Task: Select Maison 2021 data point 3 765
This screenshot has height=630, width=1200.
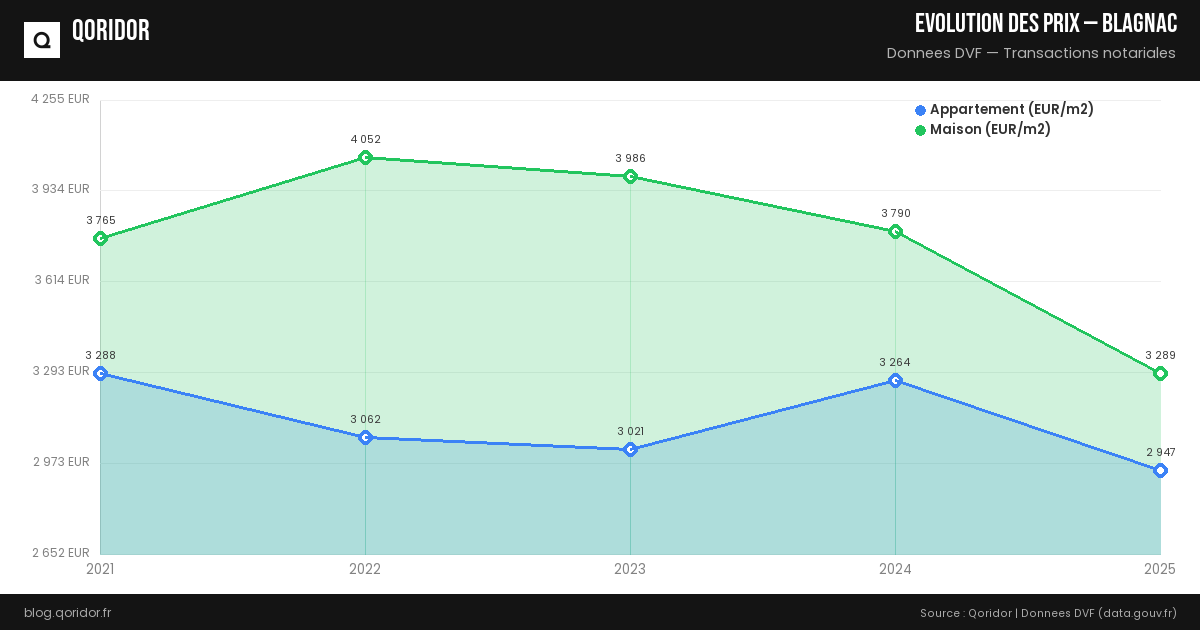Action: 100,238
